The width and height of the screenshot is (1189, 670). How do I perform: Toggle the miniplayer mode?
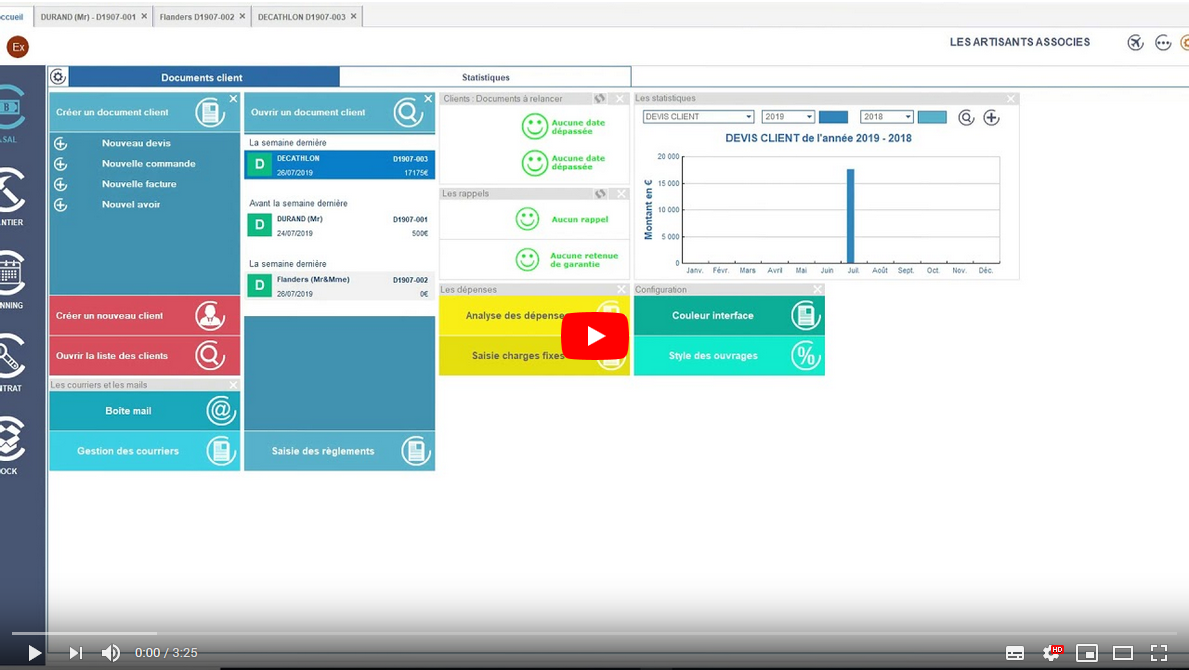tap(1087, 653)
